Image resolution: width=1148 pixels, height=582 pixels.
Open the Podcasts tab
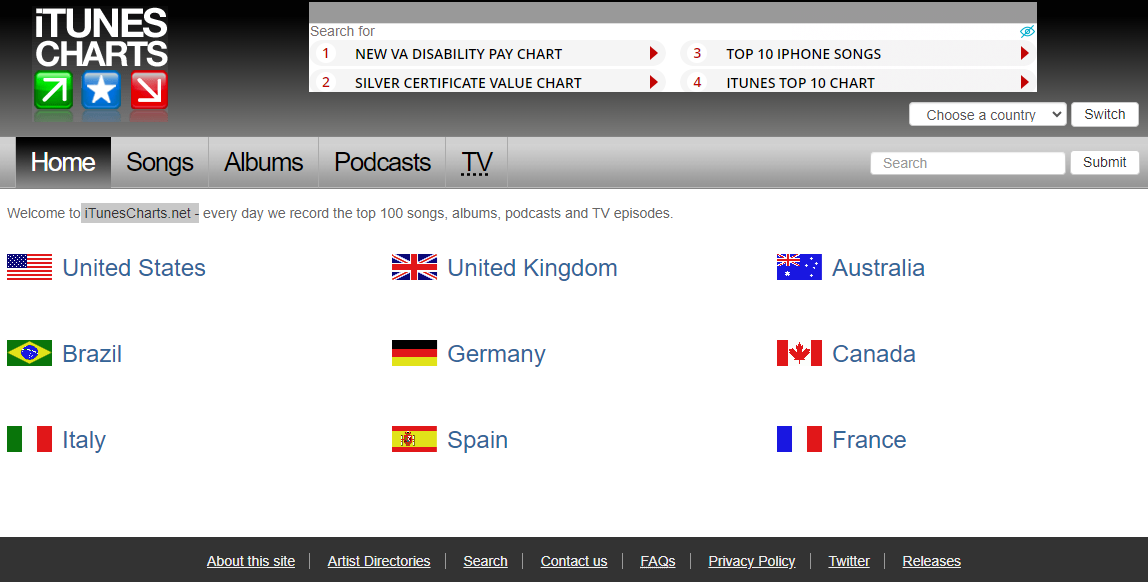point(382,162)
